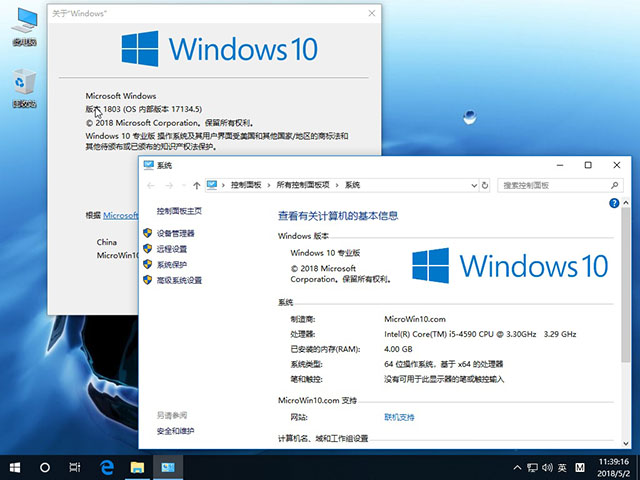Expand the address bar history dropdown
640x480 pixels.
click(x=474, y=185)
